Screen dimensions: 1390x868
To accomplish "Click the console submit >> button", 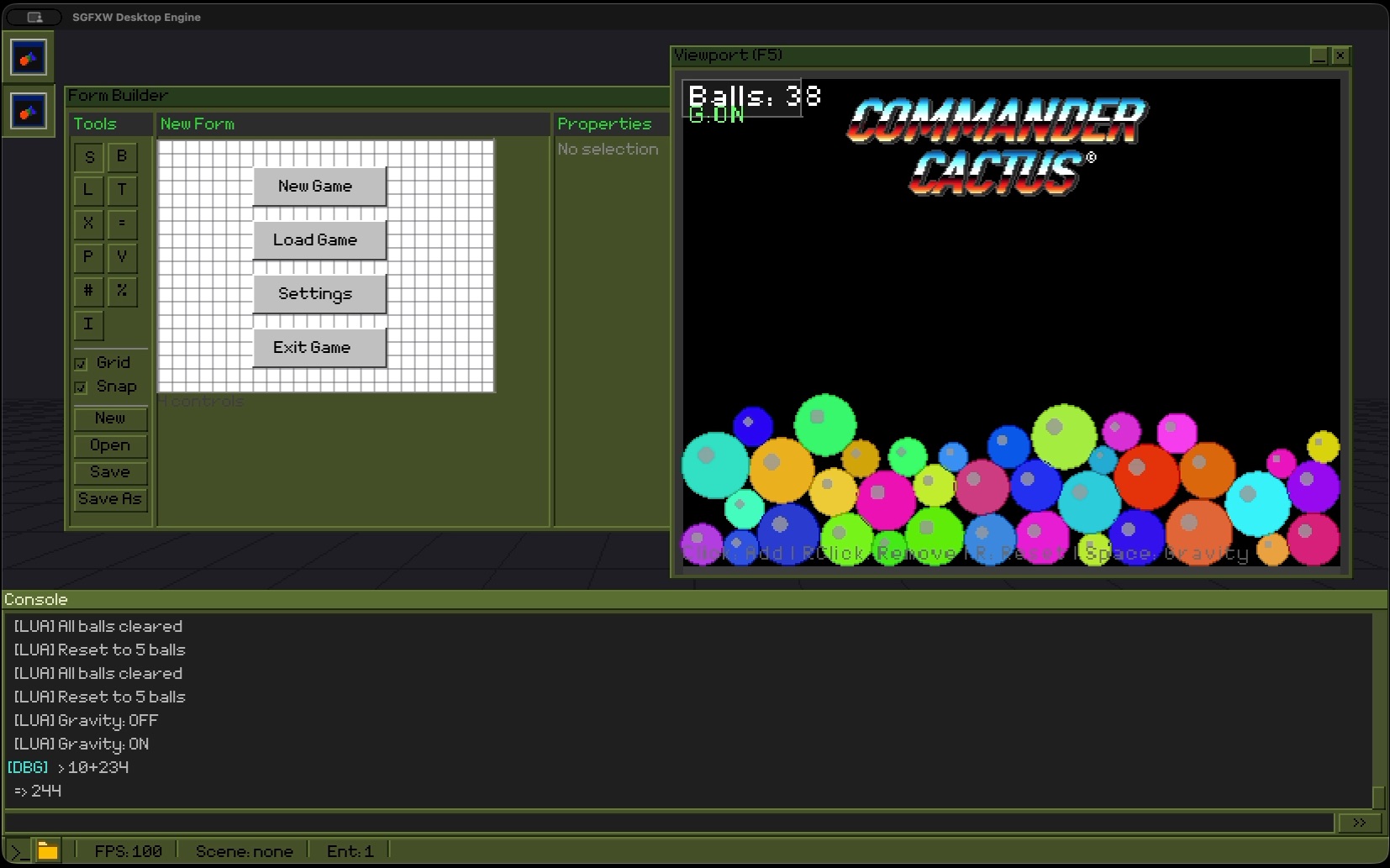I will coord(1360,823).
